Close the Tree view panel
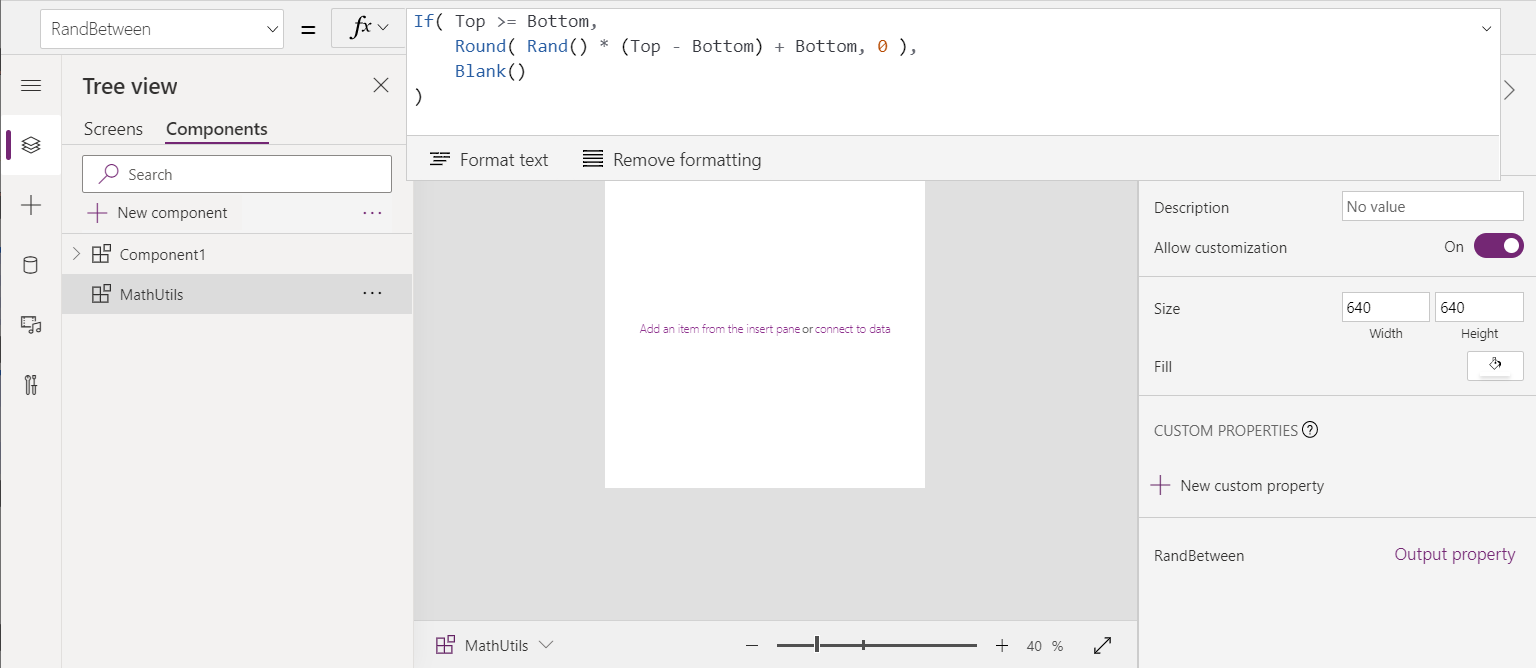 [381, 86]
